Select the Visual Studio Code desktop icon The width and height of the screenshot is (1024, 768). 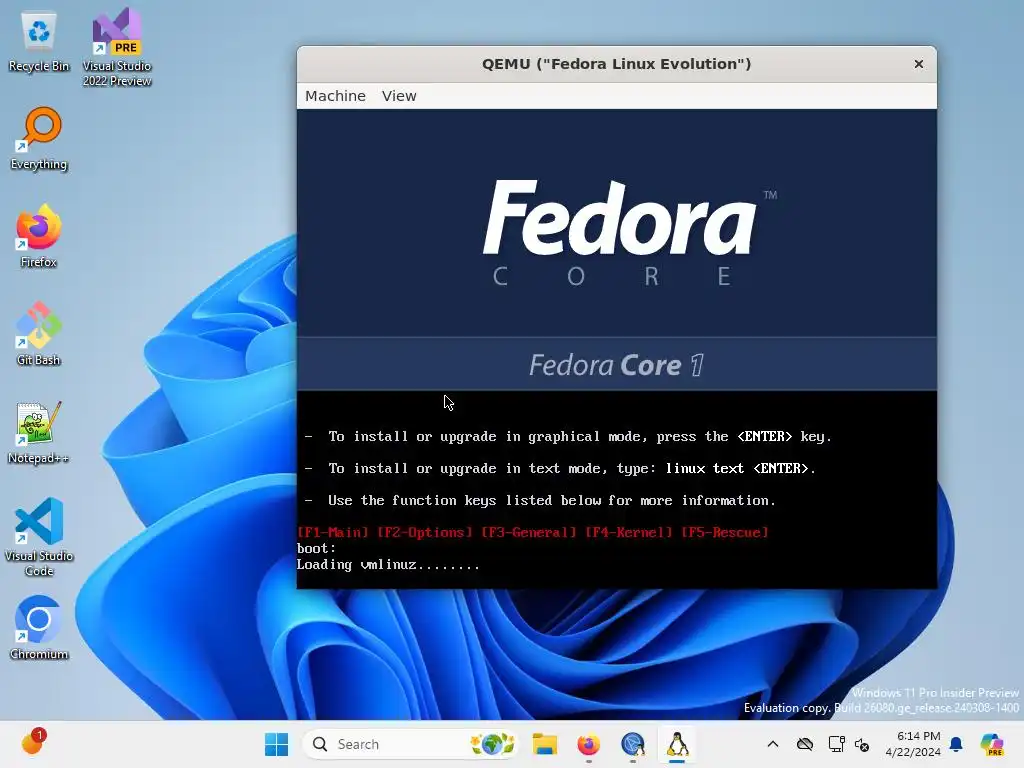[39, 537]
